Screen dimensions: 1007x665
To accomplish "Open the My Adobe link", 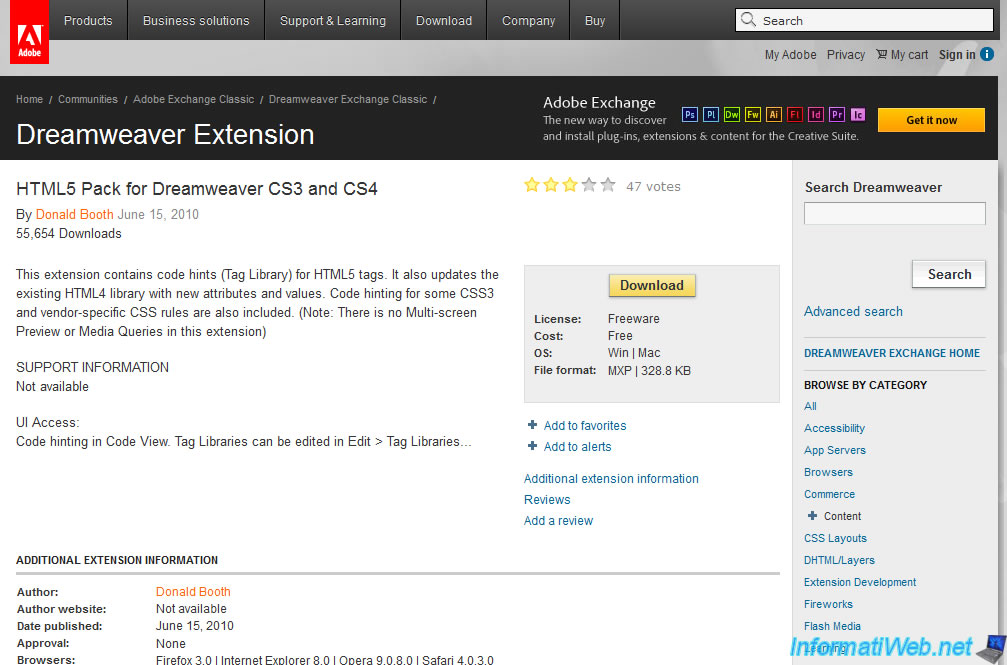I will pyautogui.click(x=791, y=55).
